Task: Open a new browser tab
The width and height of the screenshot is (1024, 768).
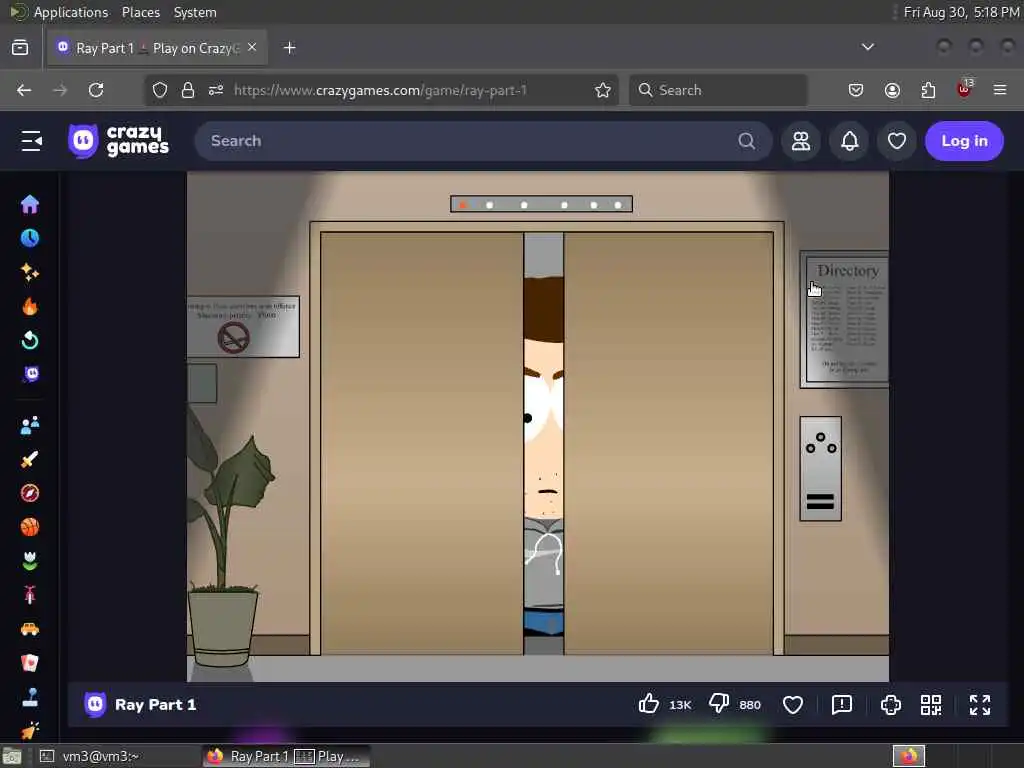Action: pyautogui.click(x=289, y=48)
